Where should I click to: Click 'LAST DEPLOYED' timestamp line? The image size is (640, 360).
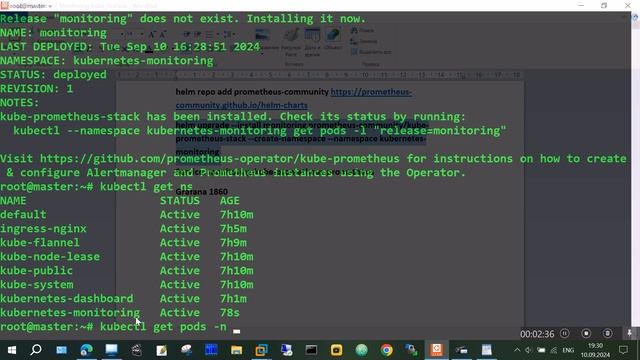130,47
